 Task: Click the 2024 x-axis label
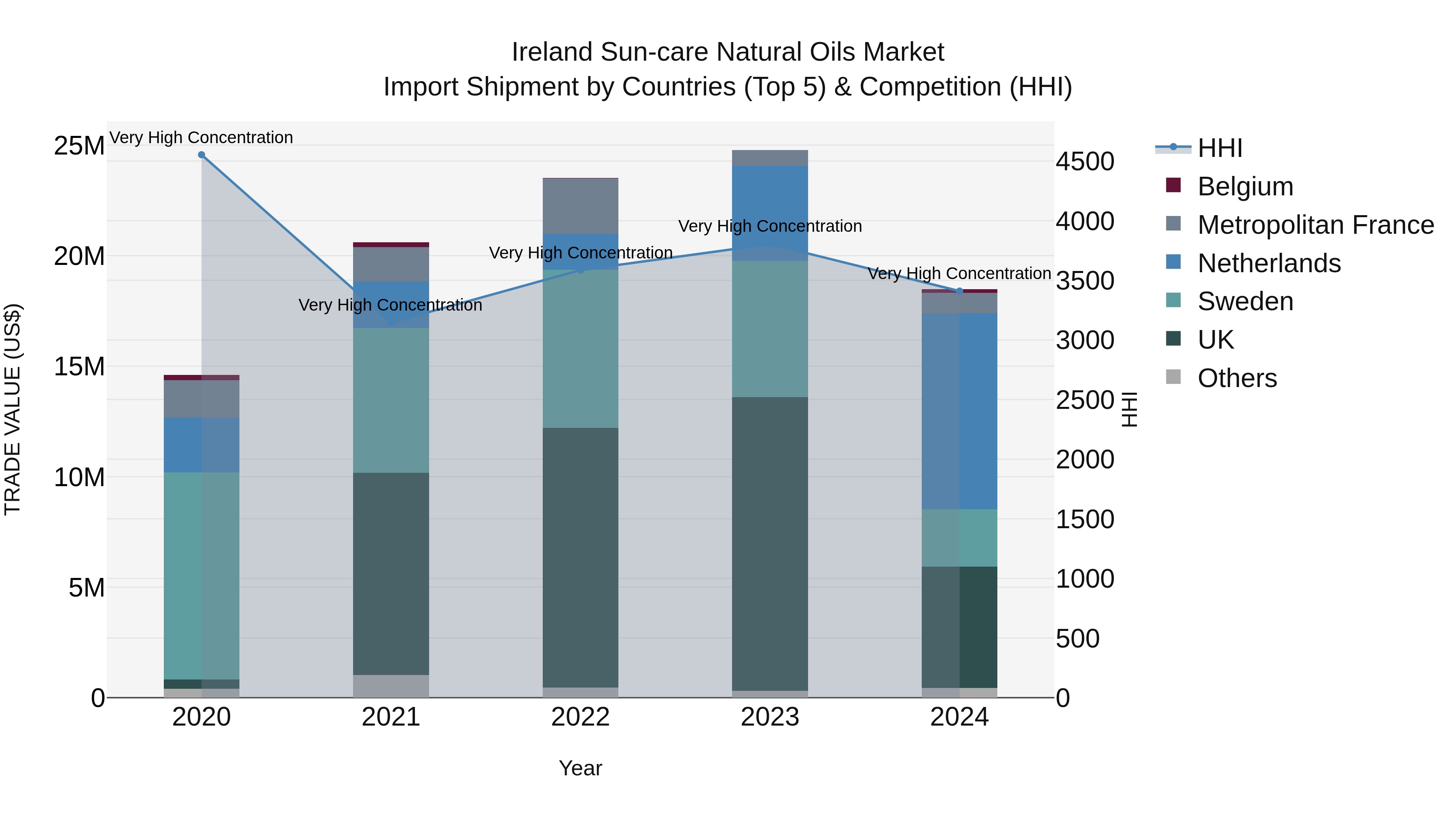pyautogui.click(x=959, y=717)
